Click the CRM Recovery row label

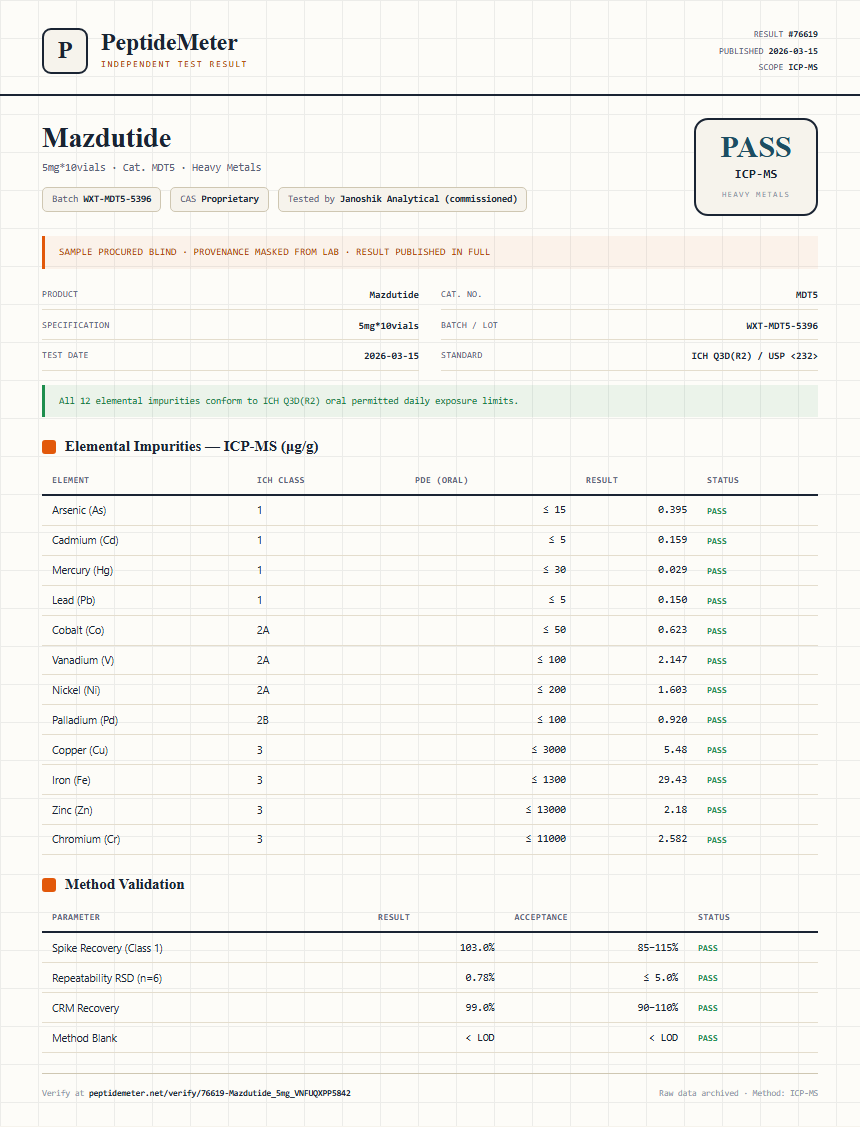point(85,1008)
